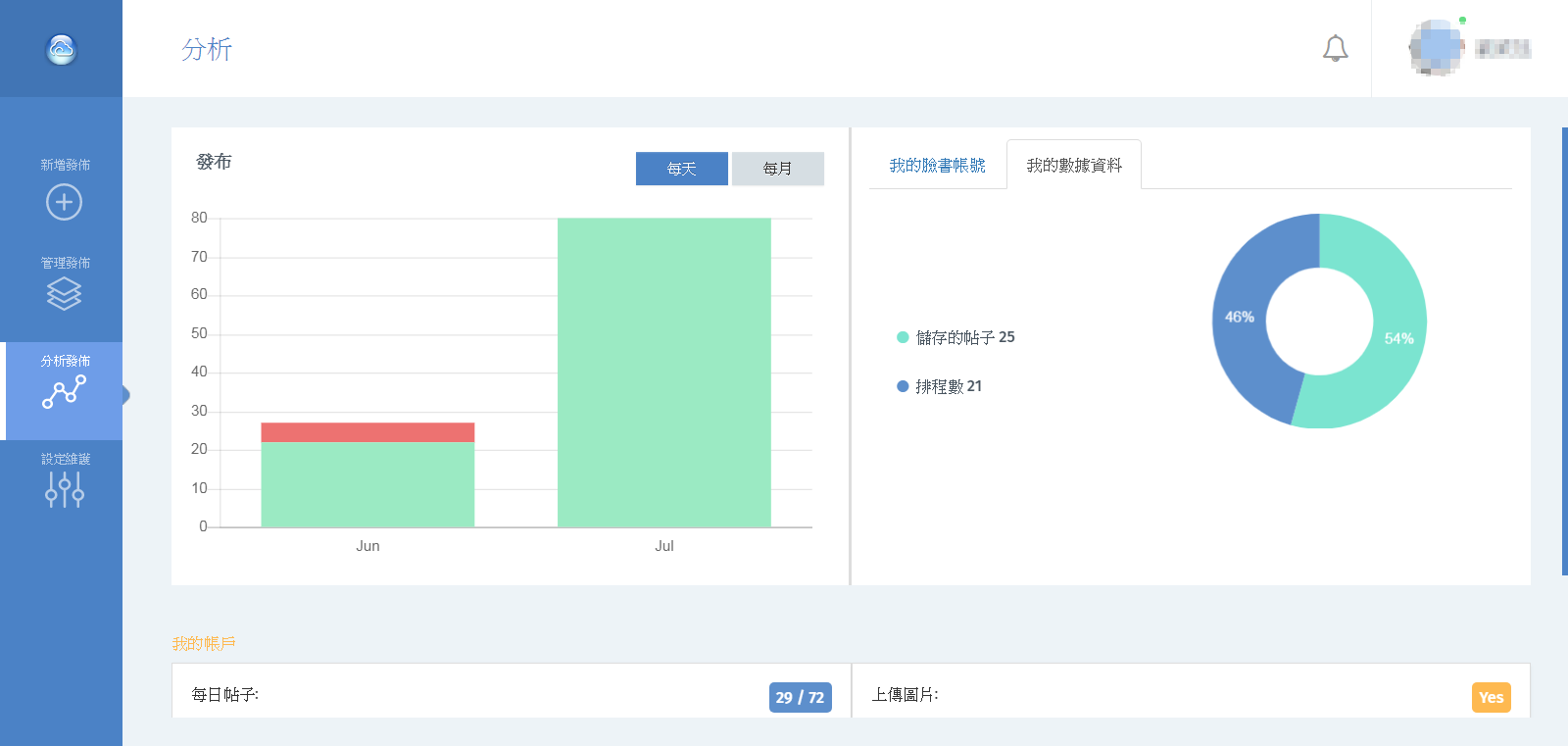Click the Jul green bar in chart
The height and width of the screenshot is (746, 1568).
coord(663,373)
